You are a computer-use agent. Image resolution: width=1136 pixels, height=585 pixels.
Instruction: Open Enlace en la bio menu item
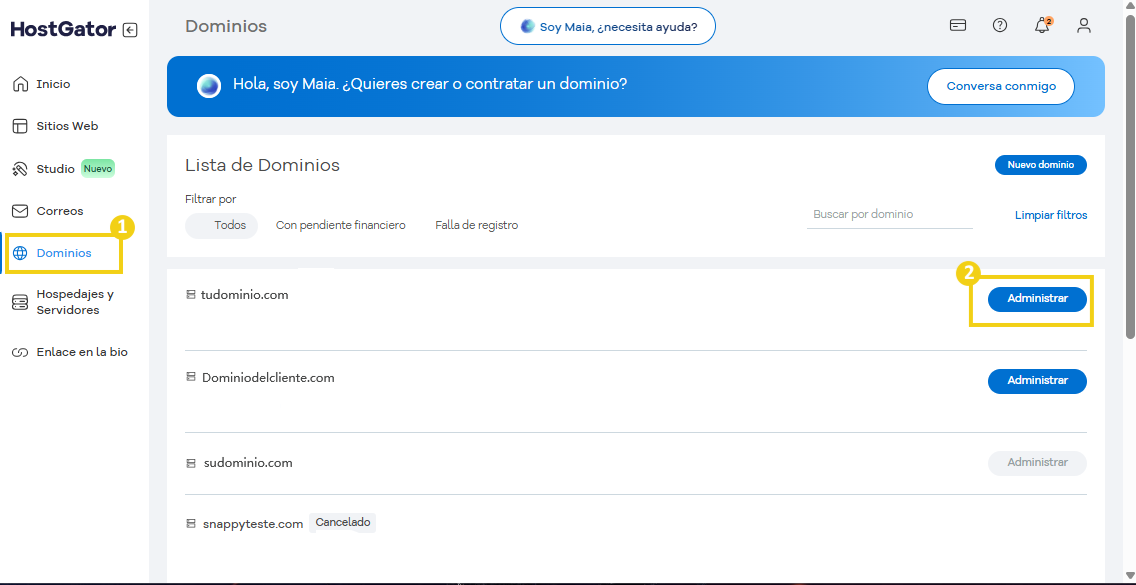point(82,352)
